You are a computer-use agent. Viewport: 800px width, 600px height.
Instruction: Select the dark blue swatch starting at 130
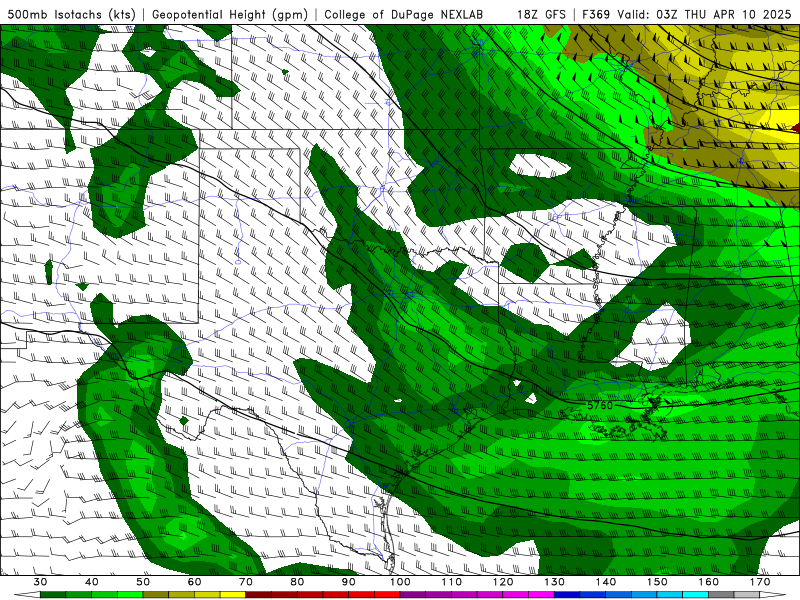[567, 595]
